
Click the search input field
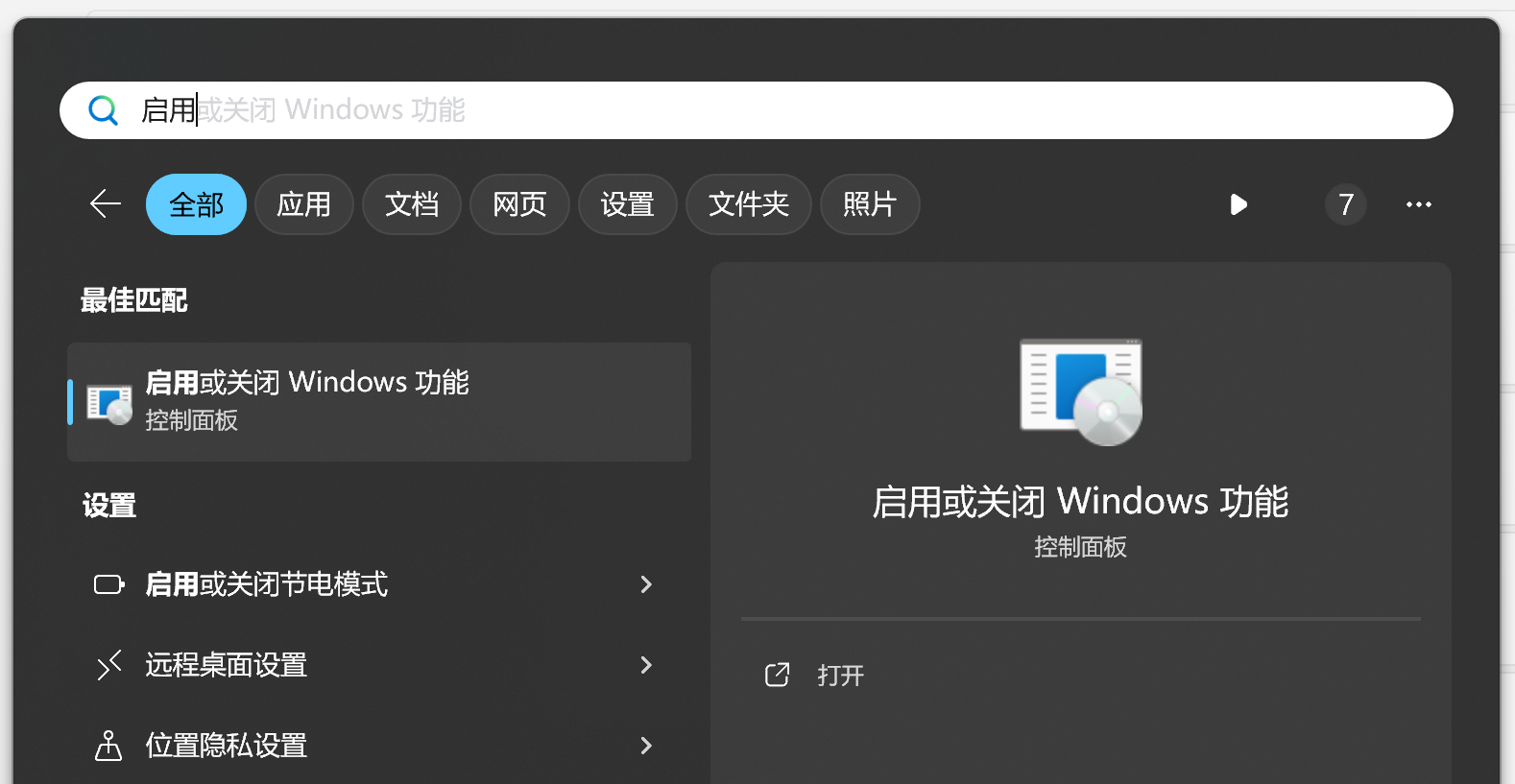pos(757,110)
